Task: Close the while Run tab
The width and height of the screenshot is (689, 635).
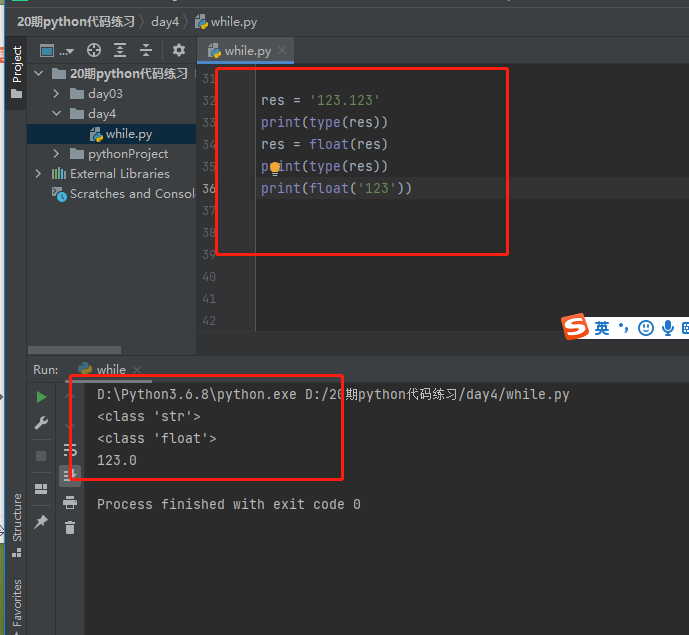Action: pyautogui.click(x=137, y=370)
